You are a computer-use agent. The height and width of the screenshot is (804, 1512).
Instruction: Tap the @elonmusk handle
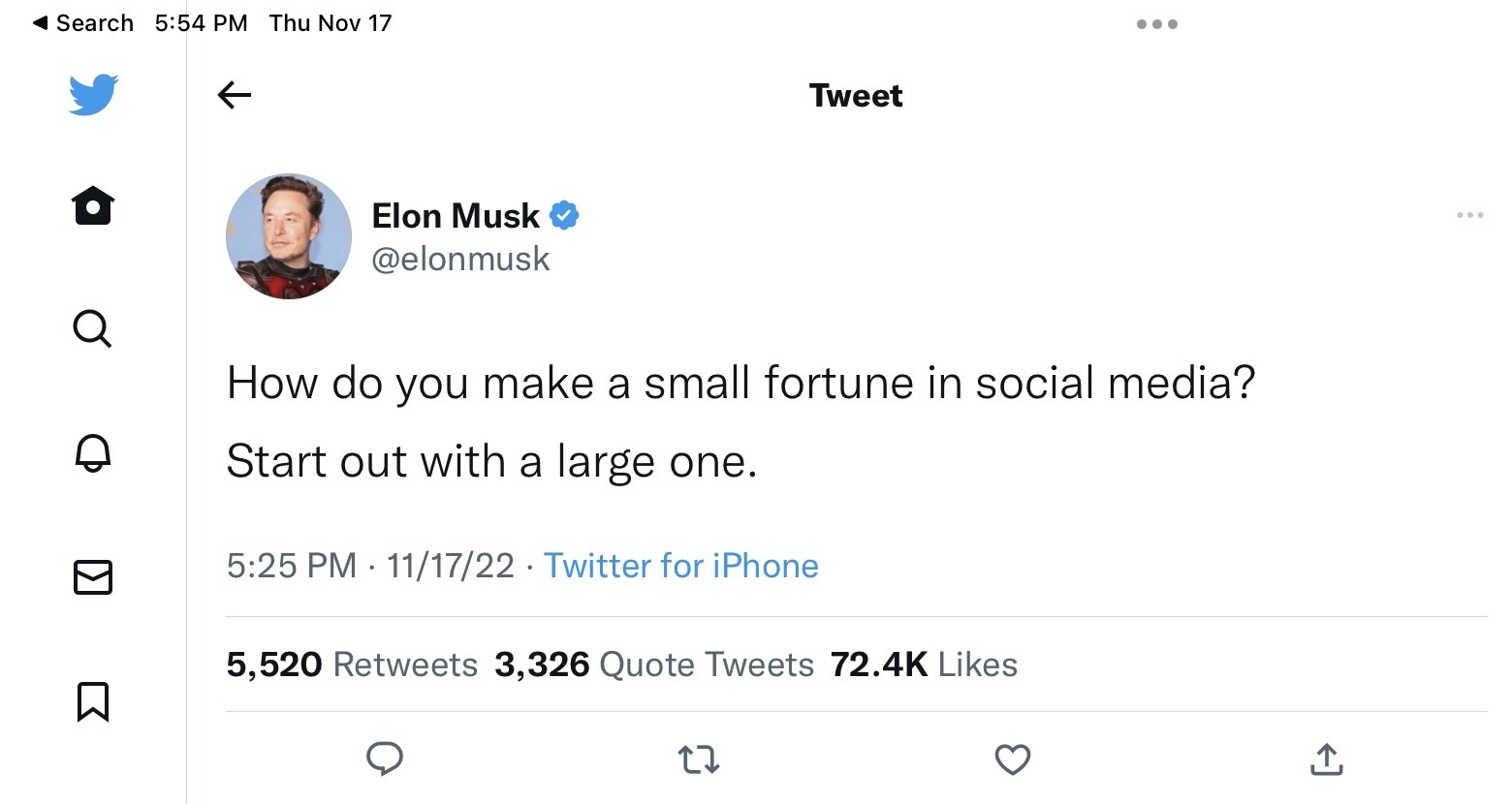(x=461, y=260)
